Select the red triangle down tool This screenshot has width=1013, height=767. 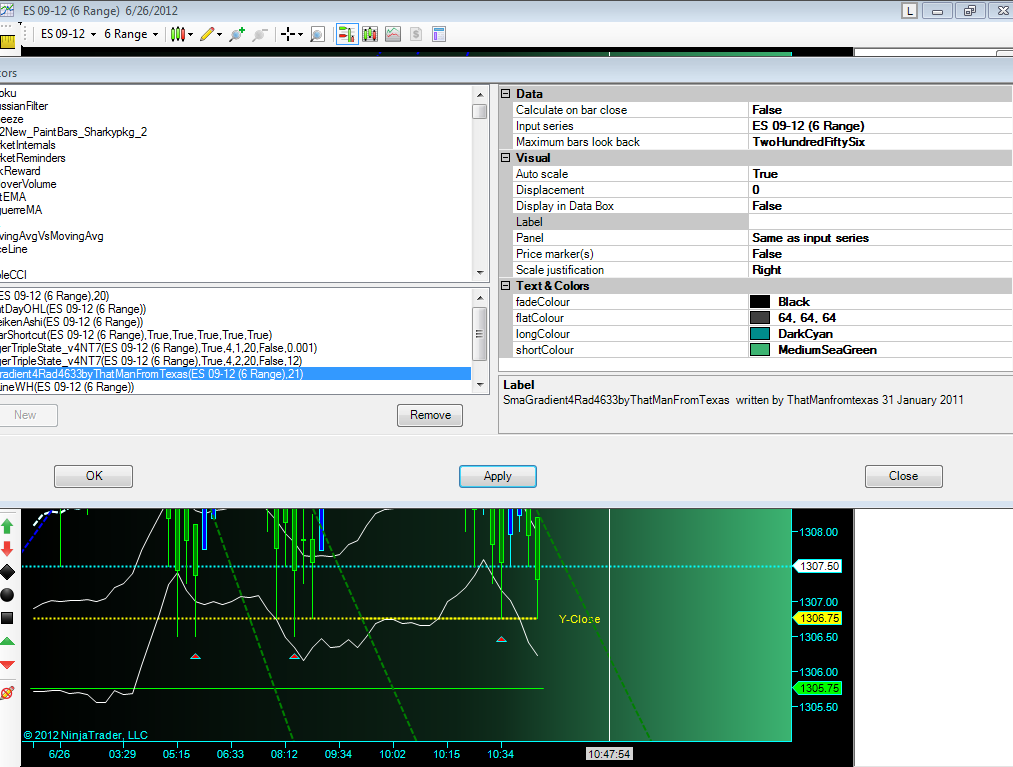click(7, 665)
